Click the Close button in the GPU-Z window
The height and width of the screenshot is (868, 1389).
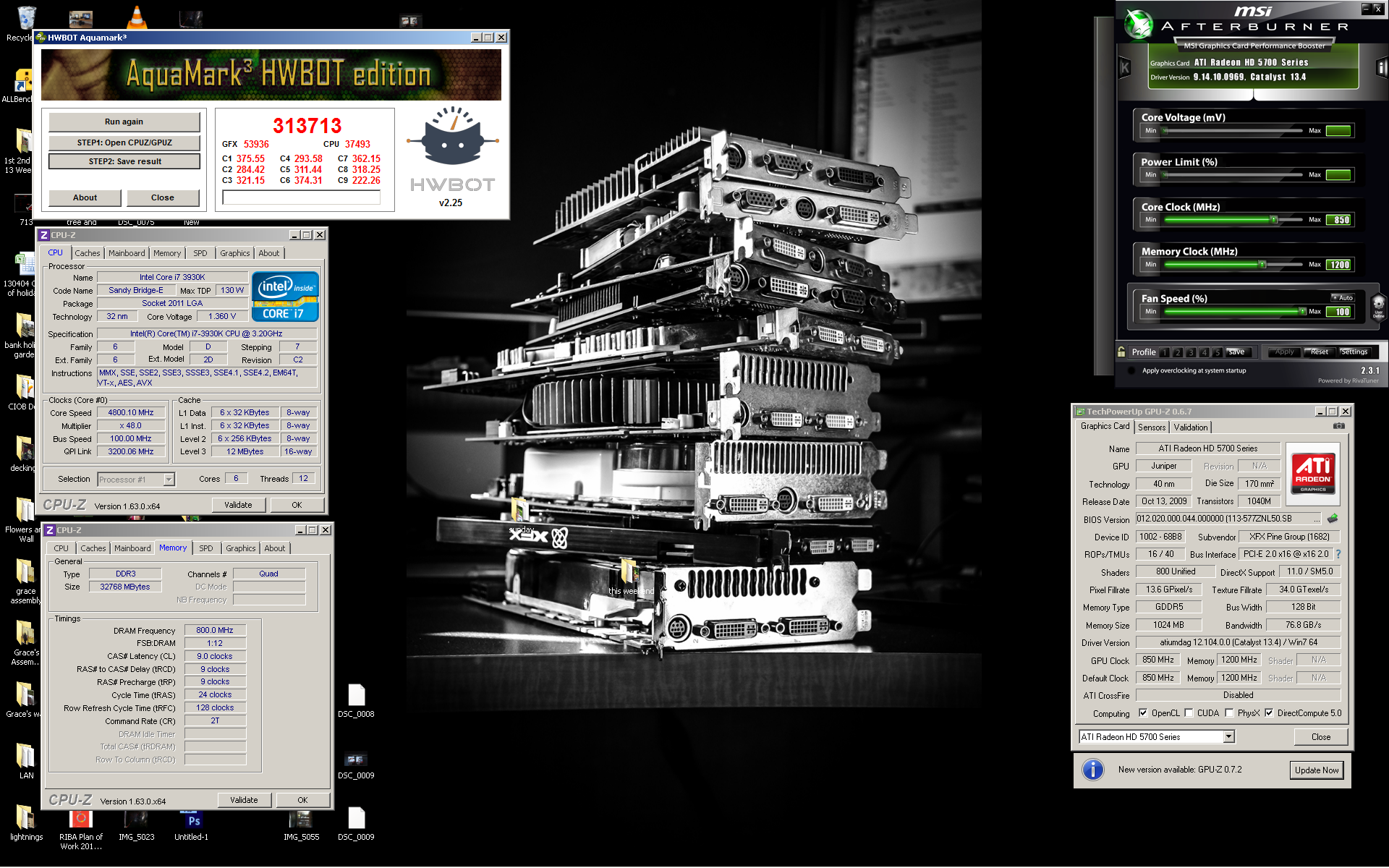coord(1320,737)
